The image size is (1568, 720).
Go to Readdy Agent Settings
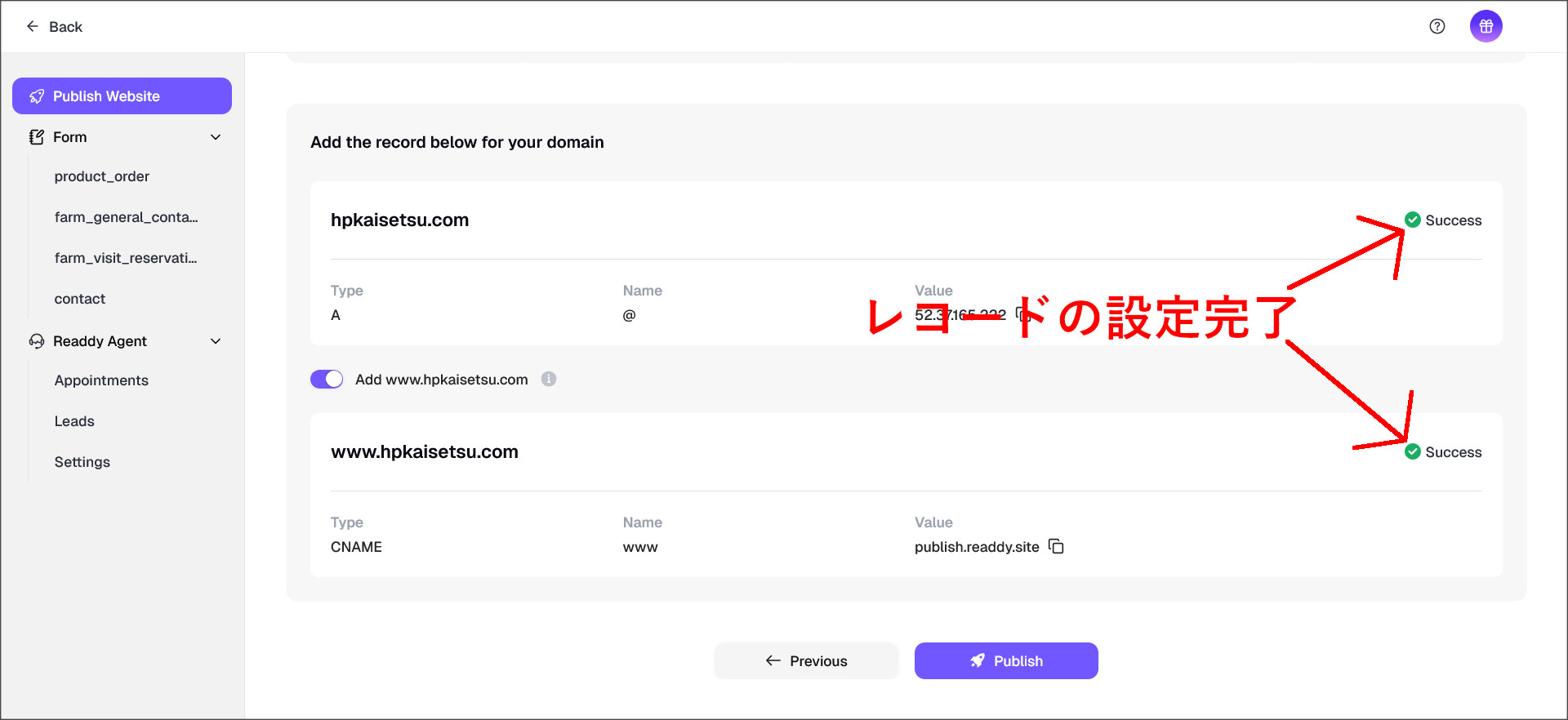(x=82, y=462)
